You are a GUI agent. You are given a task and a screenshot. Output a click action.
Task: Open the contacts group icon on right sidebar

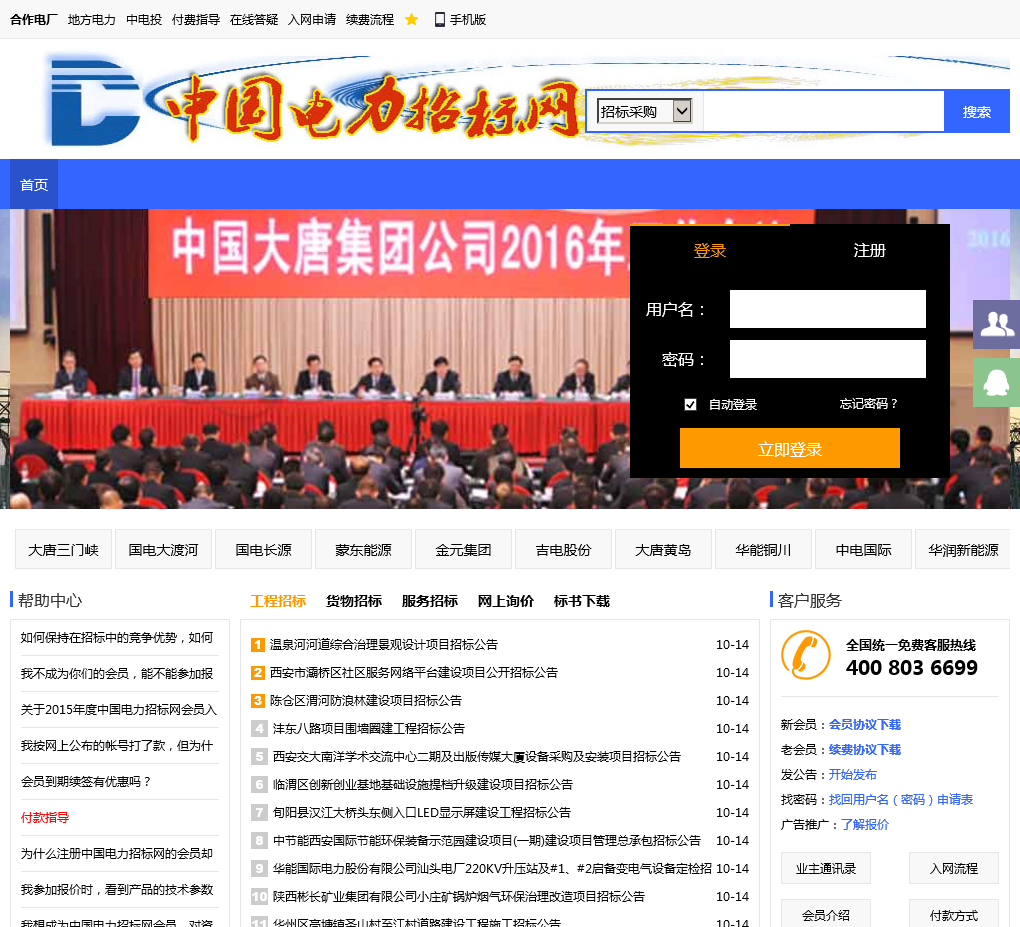click(997, 324)
